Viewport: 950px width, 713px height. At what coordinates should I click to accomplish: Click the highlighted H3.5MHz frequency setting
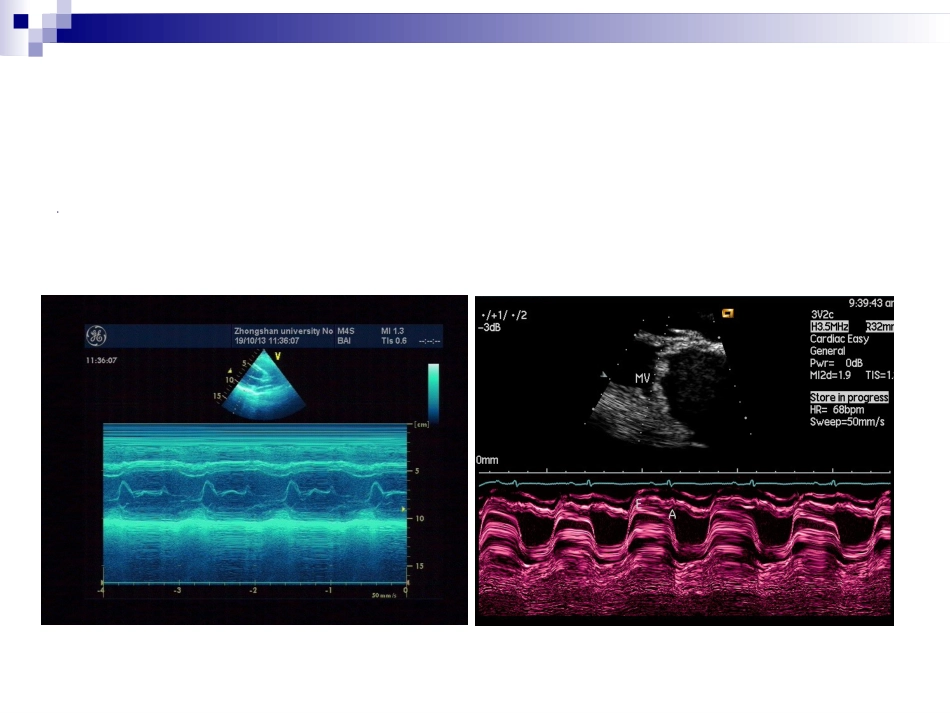point(829,327)
